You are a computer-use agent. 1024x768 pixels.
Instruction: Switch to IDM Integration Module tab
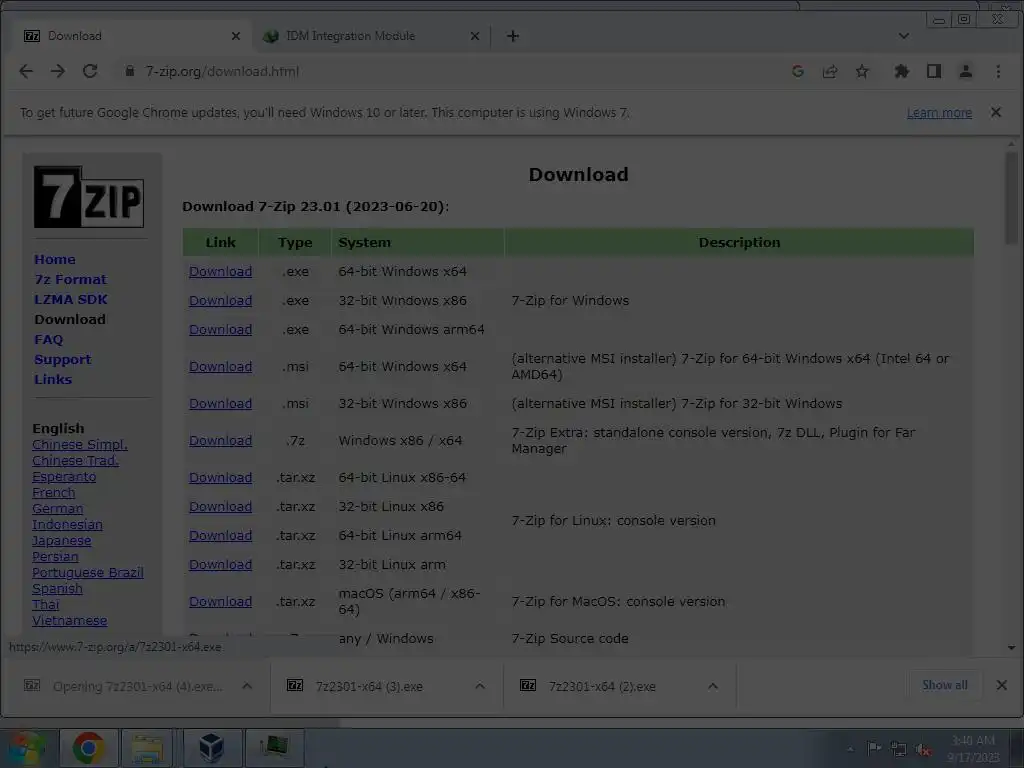point(372,36)
